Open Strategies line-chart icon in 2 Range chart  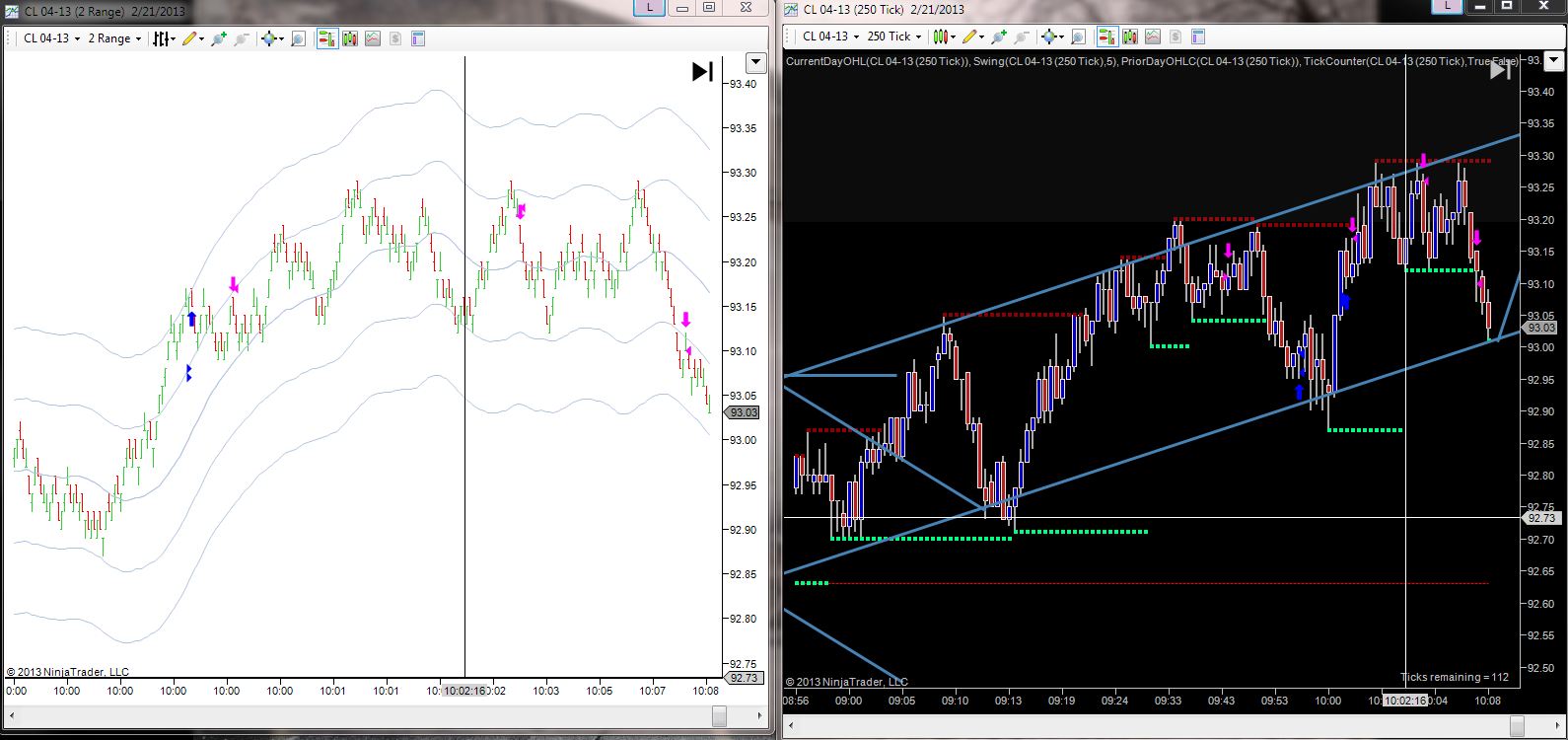click(372, 38)
